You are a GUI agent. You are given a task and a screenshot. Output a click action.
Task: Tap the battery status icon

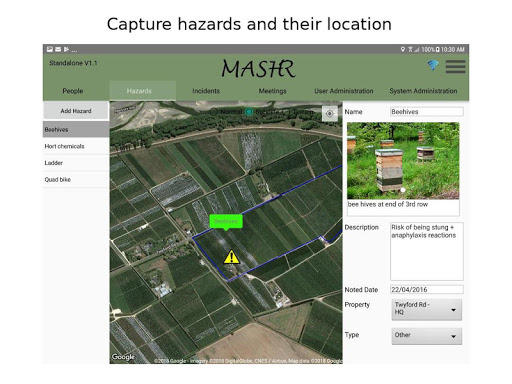[437, 49]
